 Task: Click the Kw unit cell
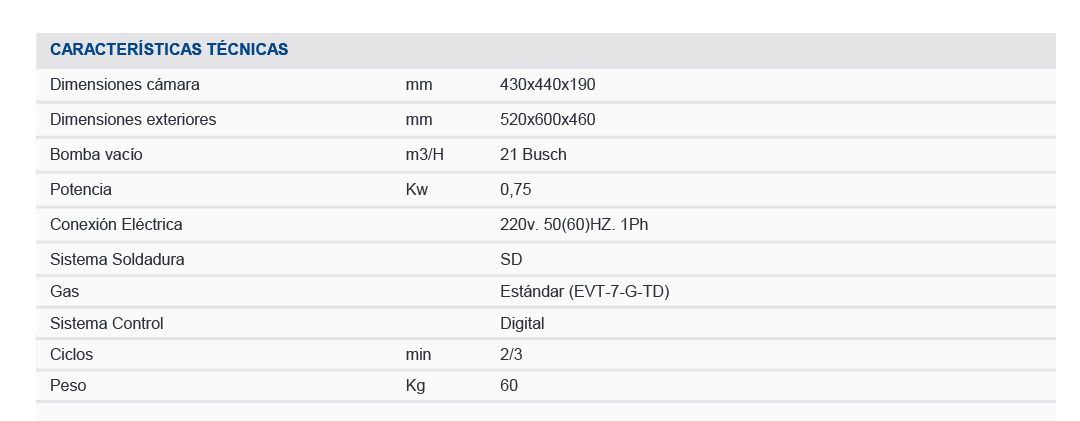pyautogui.click(x=417, y=190)
